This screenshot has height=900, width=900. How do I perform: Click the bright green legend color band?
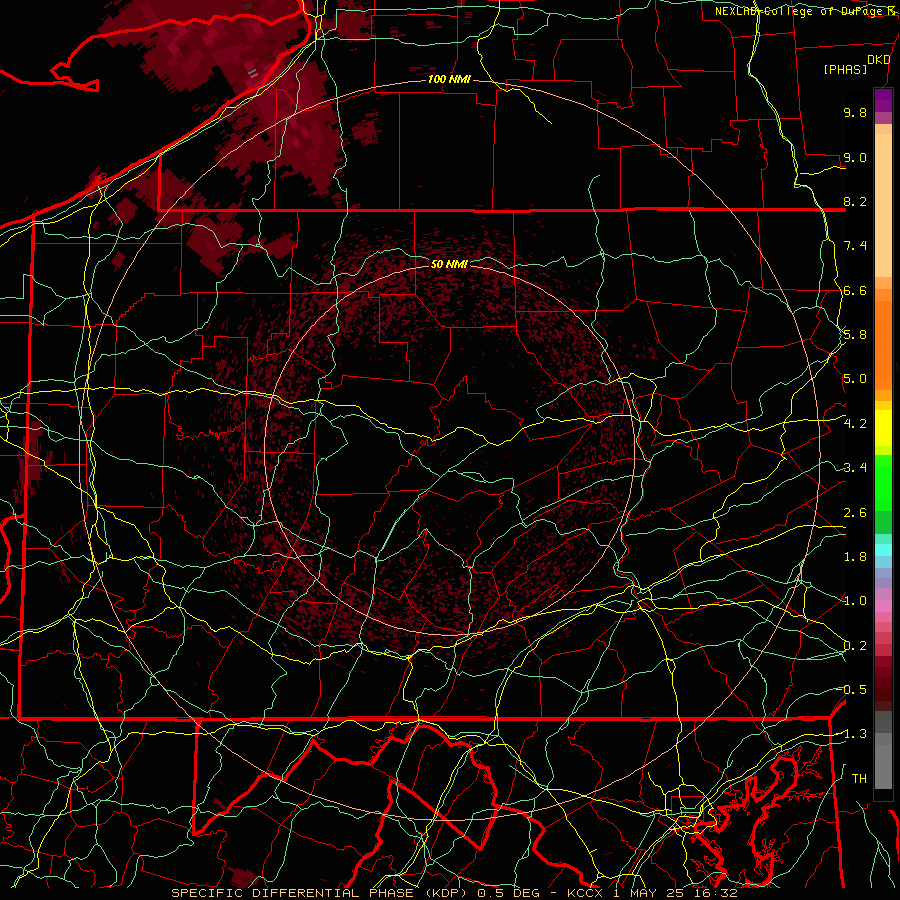(883, 485)
